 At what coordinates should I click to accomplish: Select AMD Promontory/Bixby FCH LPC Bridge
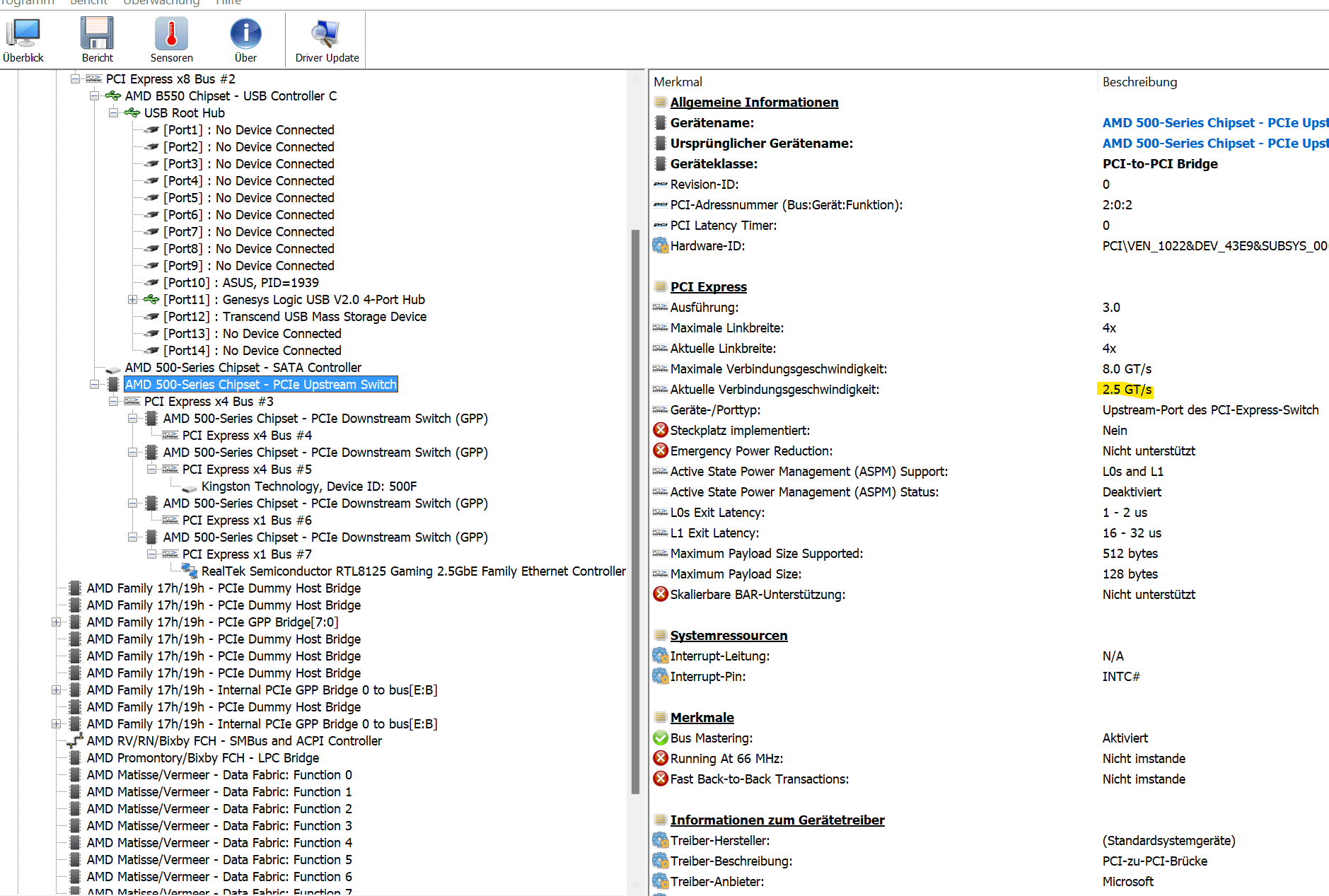[x=202, y=757]
